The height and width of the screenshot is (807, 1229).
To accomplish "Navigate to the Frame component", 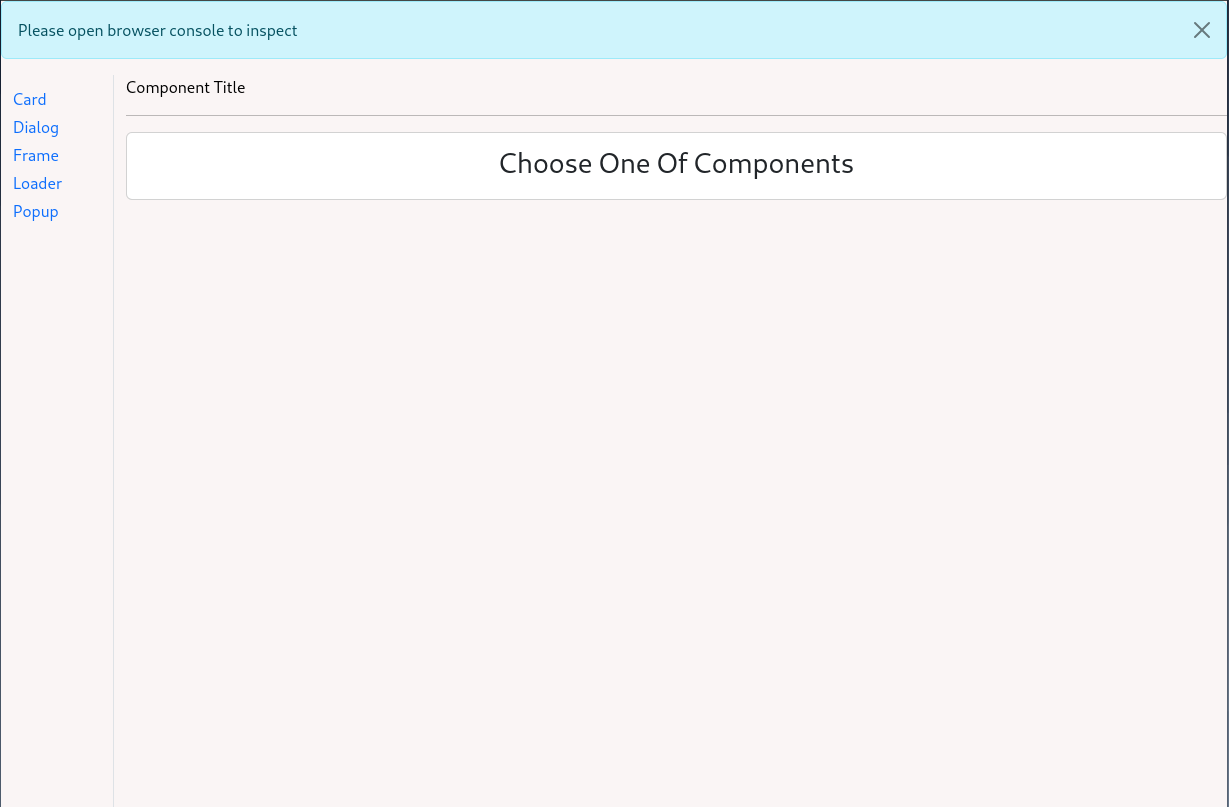I will coord(36,156).
